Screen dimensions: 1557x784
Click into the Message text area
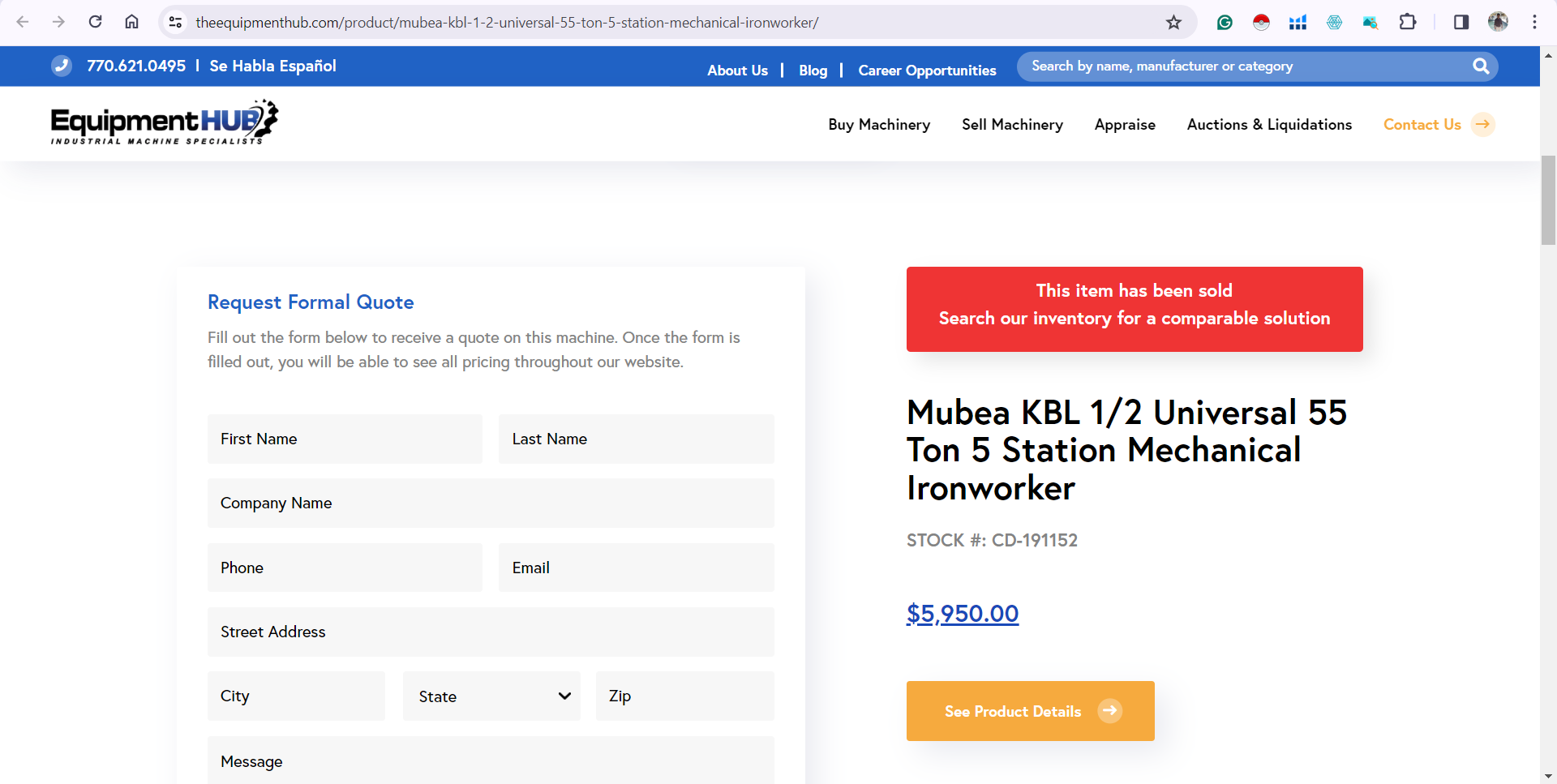click(491, 760)
